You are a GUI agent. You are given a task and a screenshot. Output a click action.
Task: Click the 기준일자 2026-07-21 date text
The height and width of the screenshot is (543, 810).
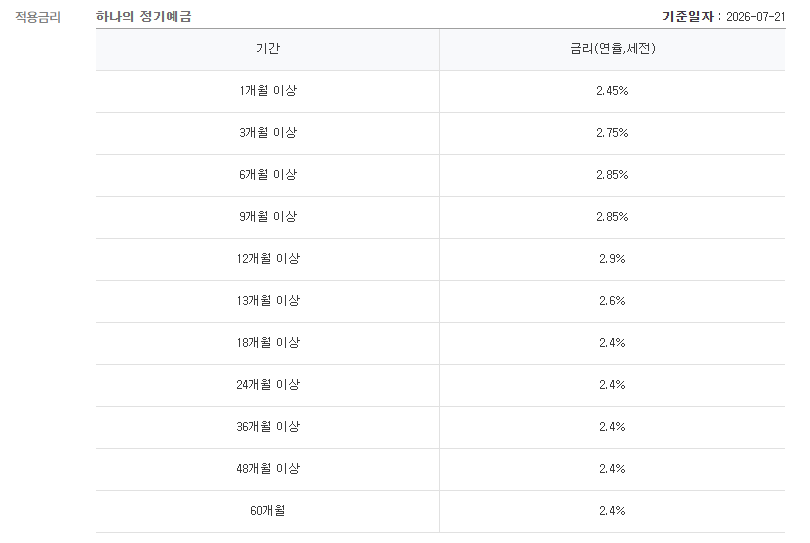[723, 17]
